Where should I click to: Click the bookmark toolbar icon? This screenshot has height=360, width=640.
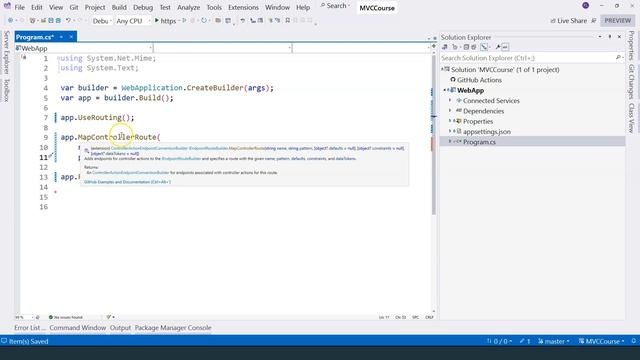click(287, 20)
